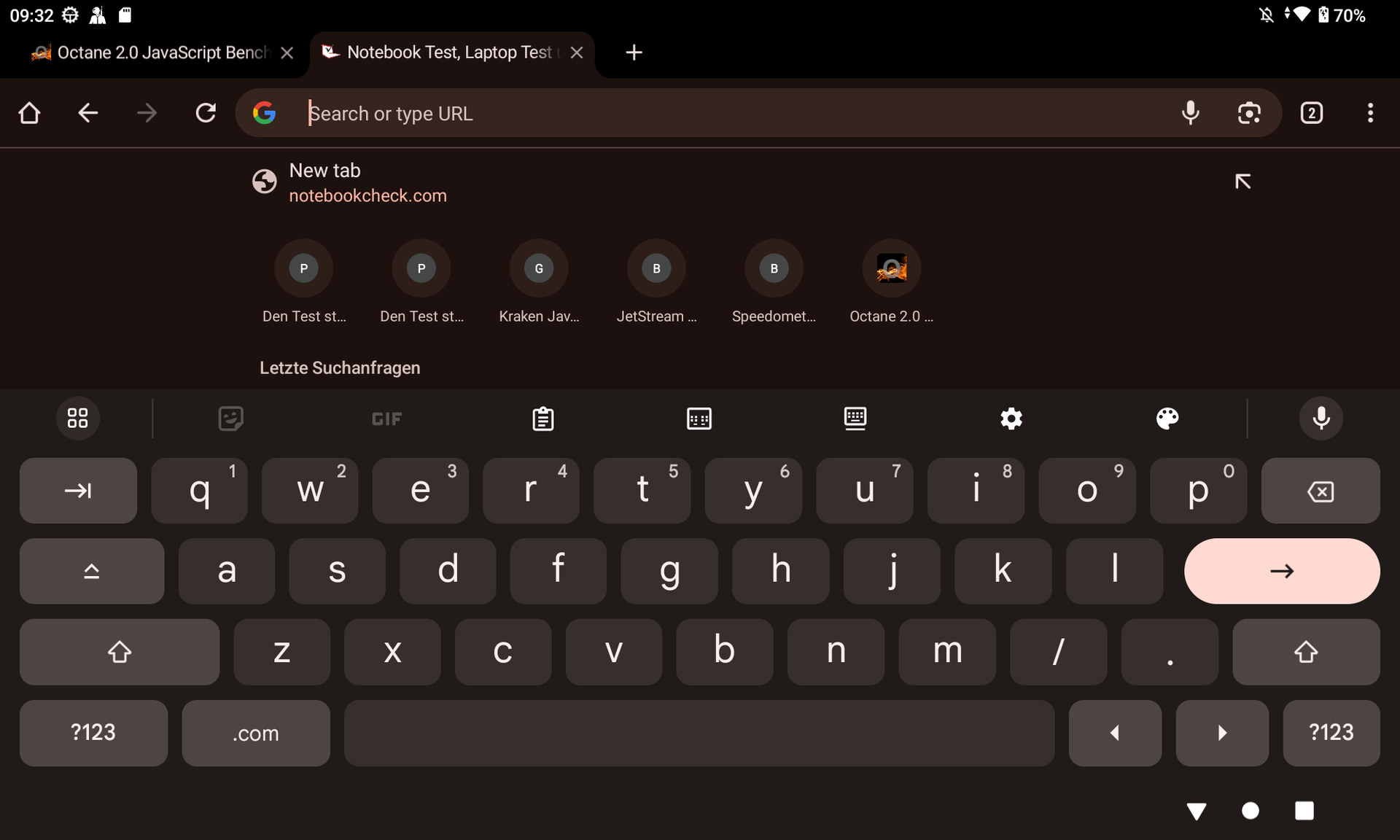Open Chrome three-dot overflow menu
Screen dimensions: 1400x840
(x=1370, y=113)
